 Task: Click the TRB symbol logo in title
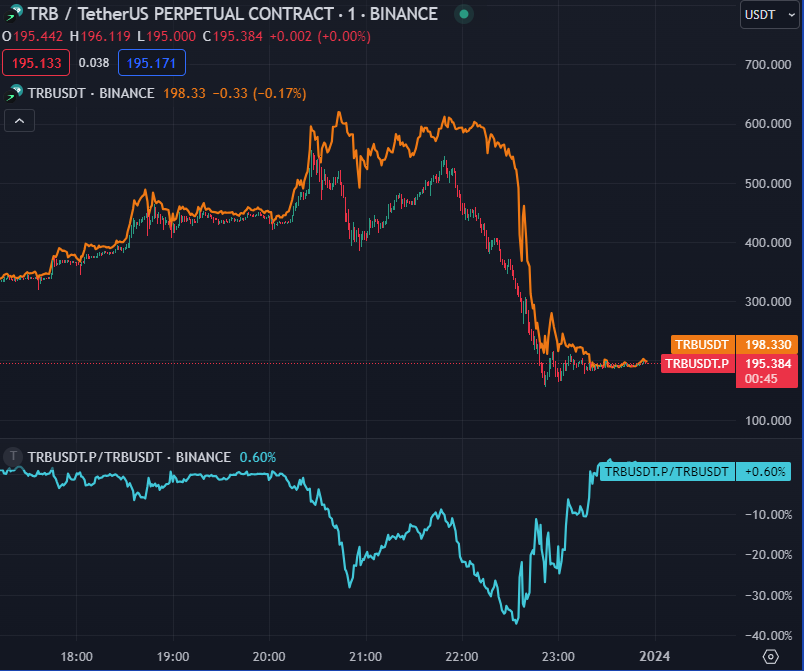[13, 14]
